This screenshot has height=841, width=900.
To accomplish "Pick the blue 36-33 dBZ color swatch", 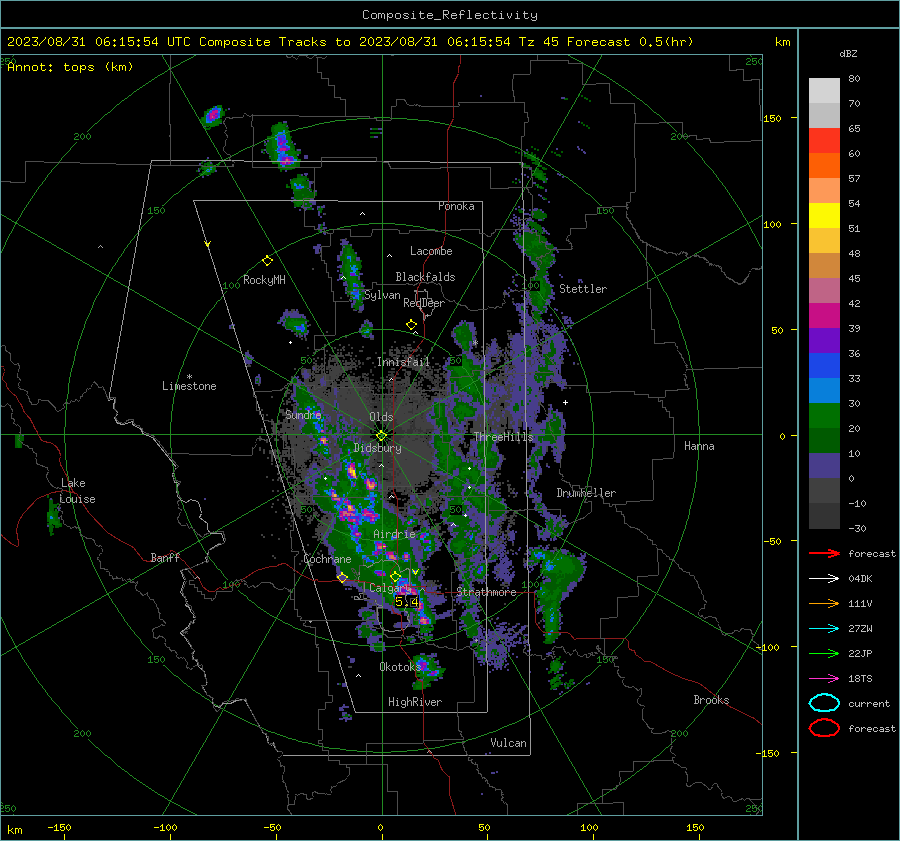I will pyautogui.click(x=824, y=366).
